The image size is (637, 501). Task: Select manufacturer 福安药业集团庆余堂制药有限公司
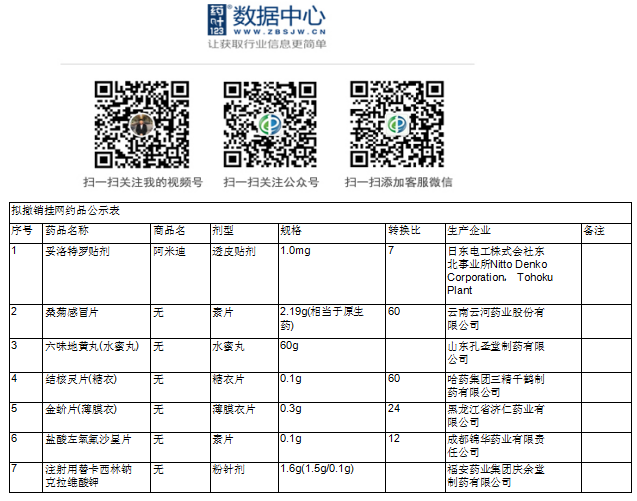(x=496, y=476)
